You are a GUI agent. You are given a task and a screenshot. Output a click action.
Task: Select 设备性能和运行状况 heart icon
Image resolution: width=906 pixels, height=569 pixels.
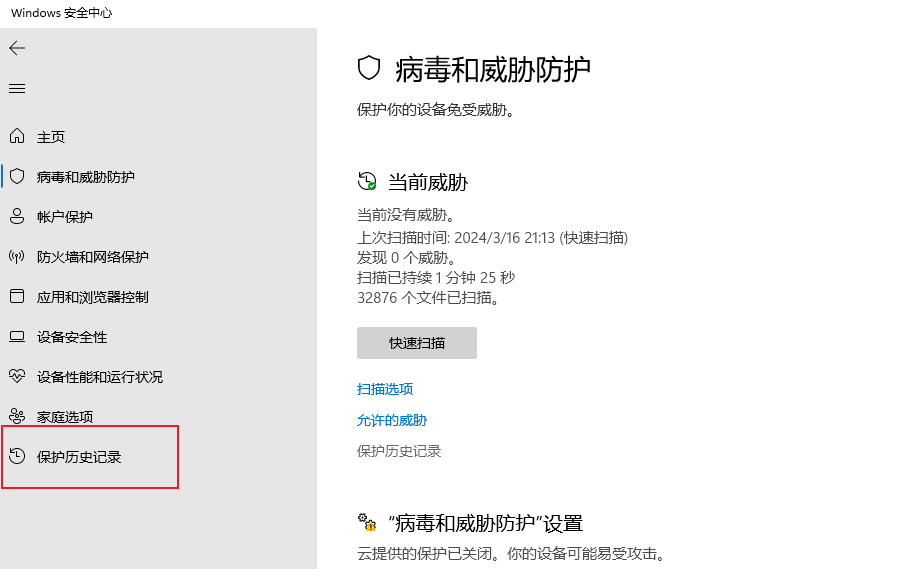[x=17, y=376]
